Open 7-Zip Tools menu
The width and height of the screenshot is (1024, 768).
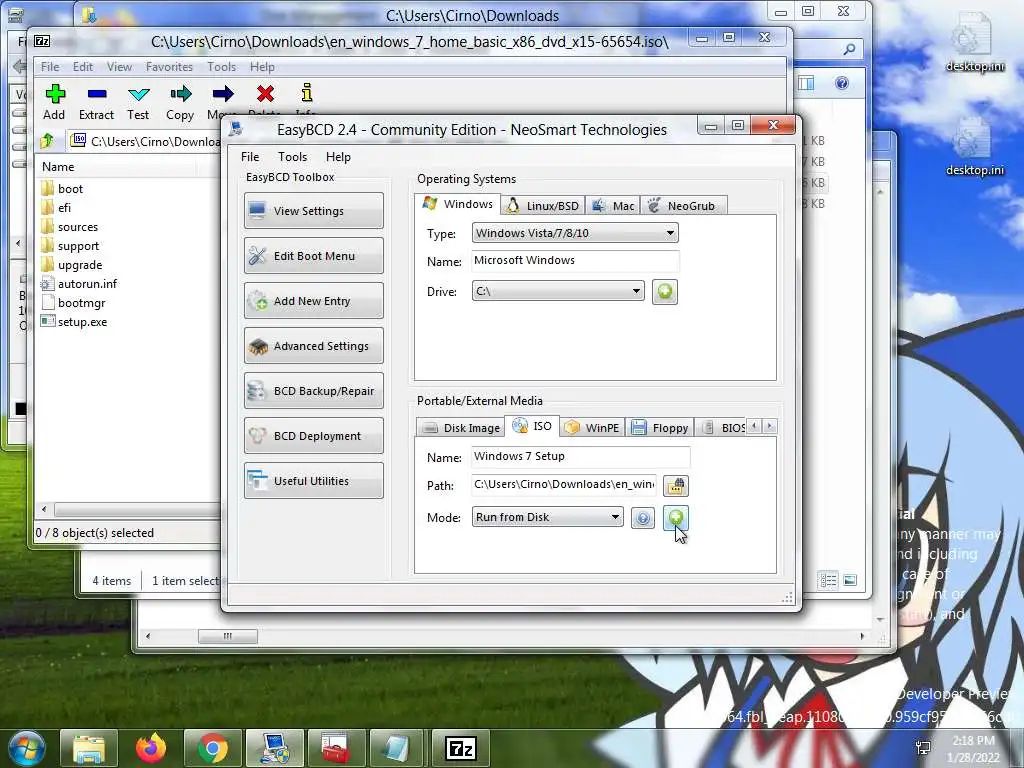[221, 67]
